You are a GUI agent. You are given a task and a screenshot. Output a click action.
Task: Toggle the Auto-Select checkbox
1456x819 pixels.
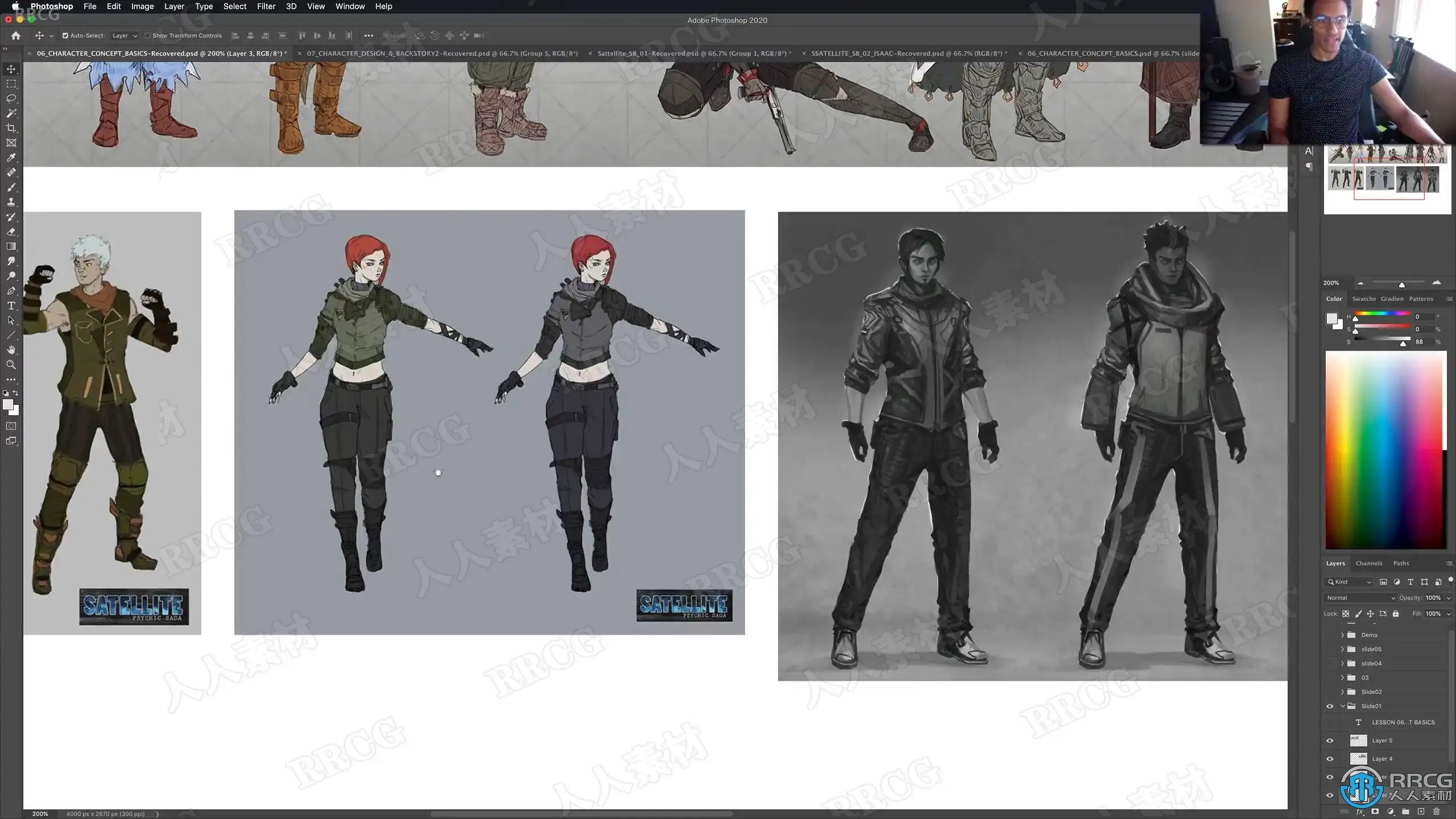[x=65, y=35]
